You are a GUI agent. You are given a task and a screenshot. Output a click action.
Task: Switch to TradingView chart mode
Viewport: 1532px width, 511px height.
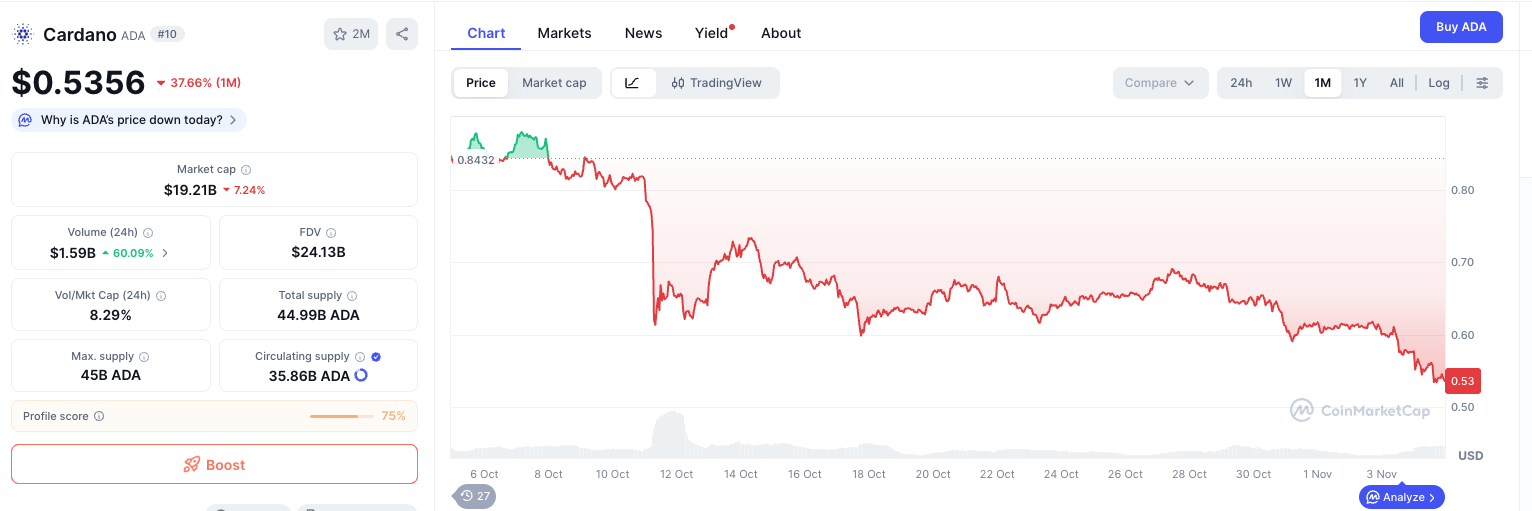tap(717, 83)
